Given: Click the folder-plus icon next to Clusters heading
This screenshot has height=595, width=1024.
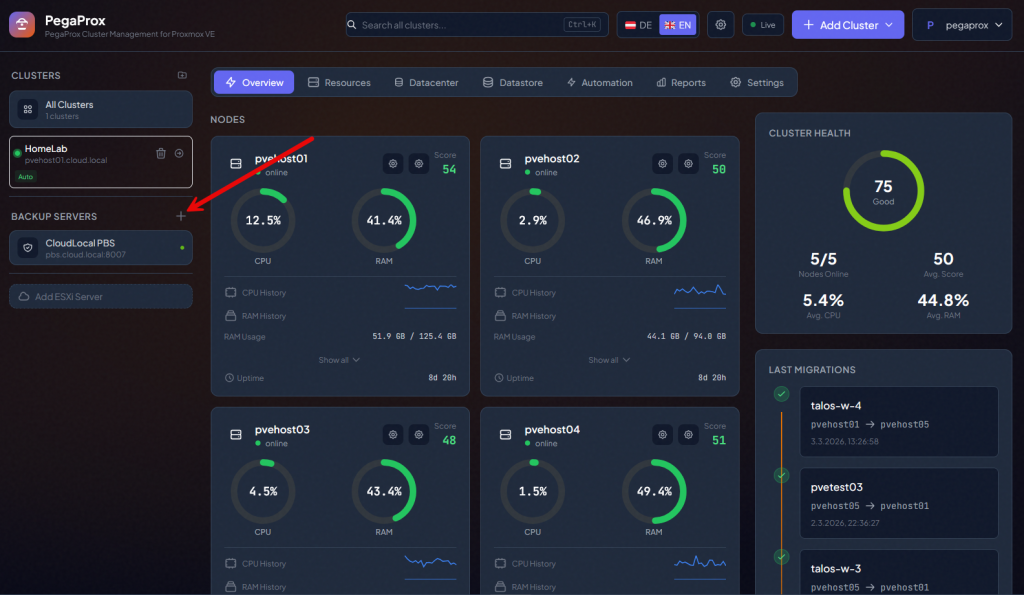Looking at the screenshot, I should pyautogui.click(x=182, y=75).
